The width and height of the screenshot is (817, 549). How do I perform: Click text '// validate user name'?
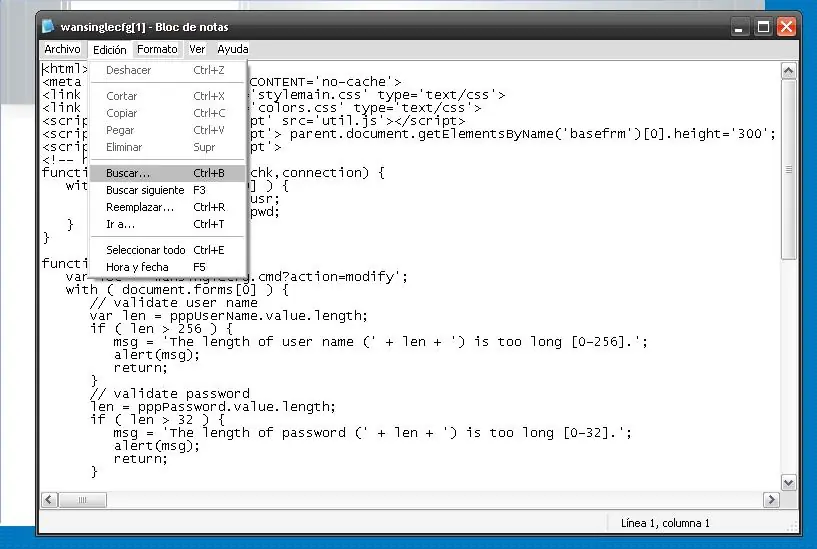pos(174,303)
